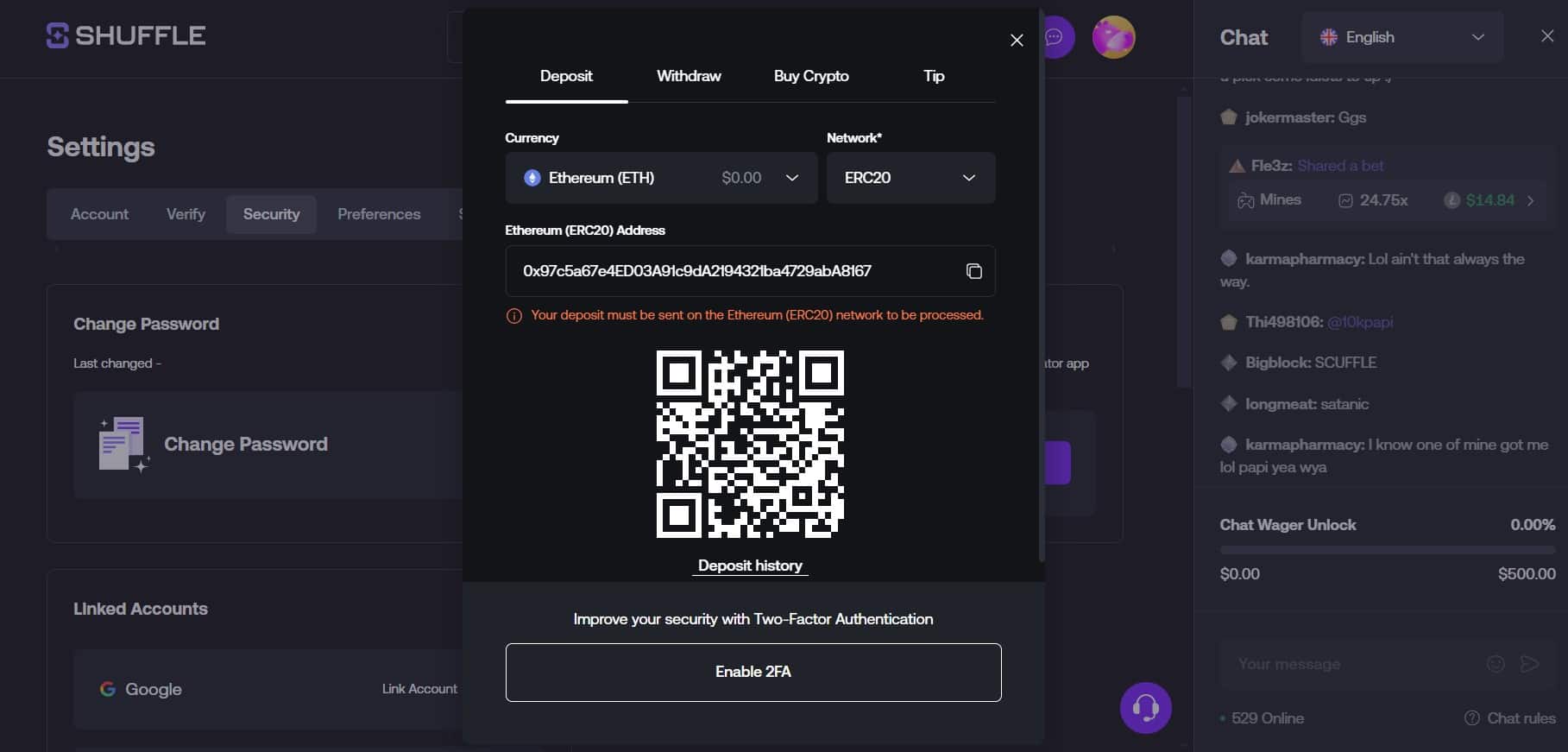Click the emoji picker in chat
The height and width of the screenshot is (752, 1568).
(1496, 663)
